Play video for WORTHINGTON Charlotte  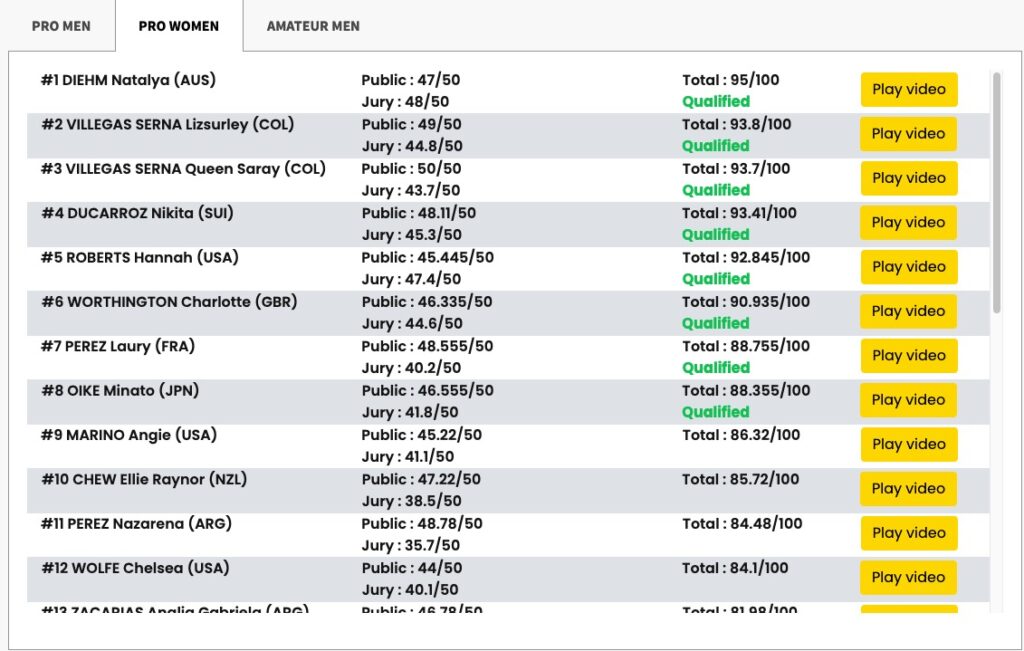[x=908, y=311]
